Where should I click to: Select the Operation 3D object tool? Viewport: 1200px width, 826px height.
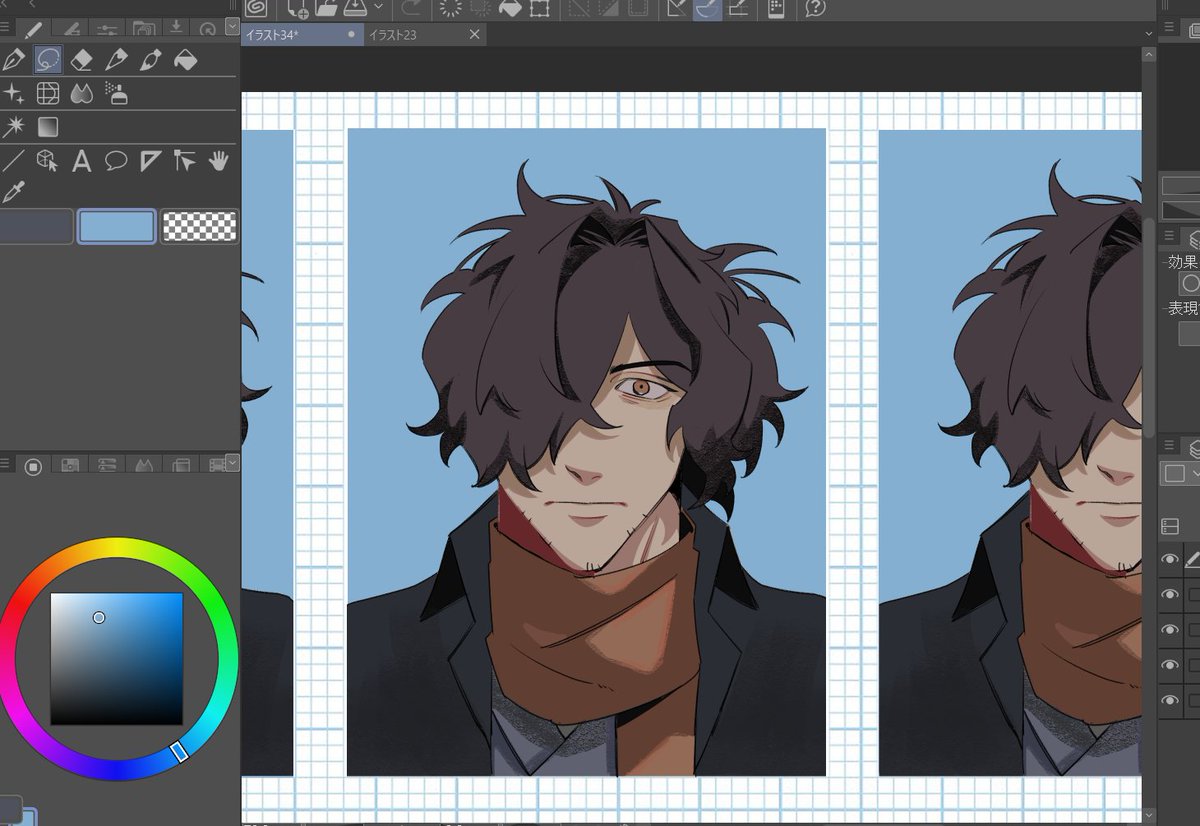47,160
